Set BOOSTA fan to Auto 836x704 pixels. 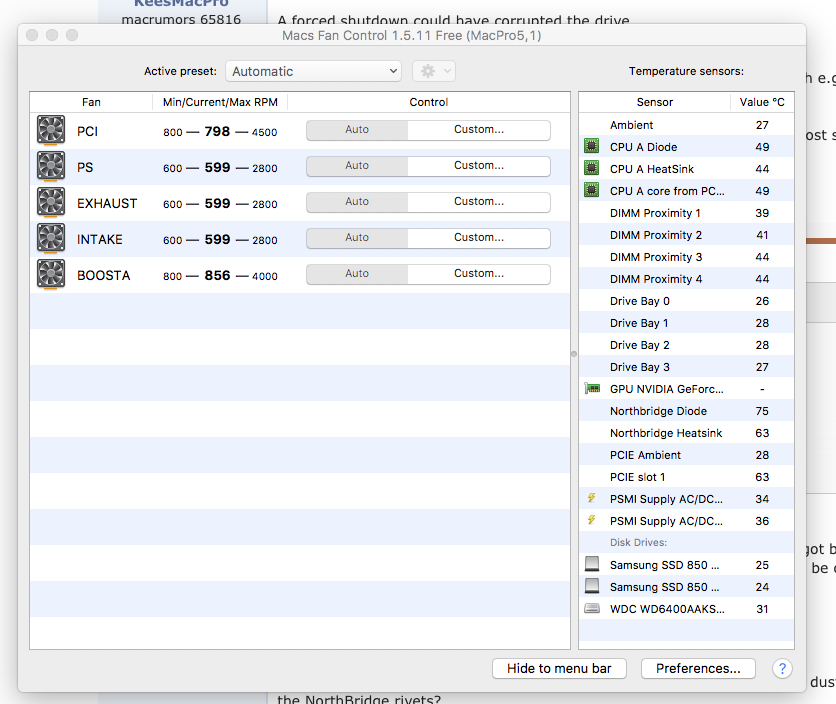(x=357, y=274)
